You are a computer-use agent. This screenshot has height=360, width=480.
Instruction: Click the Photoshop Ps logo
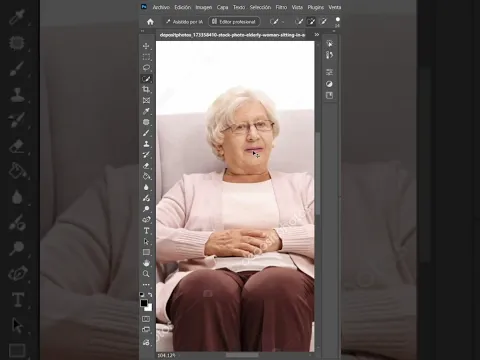144,7
